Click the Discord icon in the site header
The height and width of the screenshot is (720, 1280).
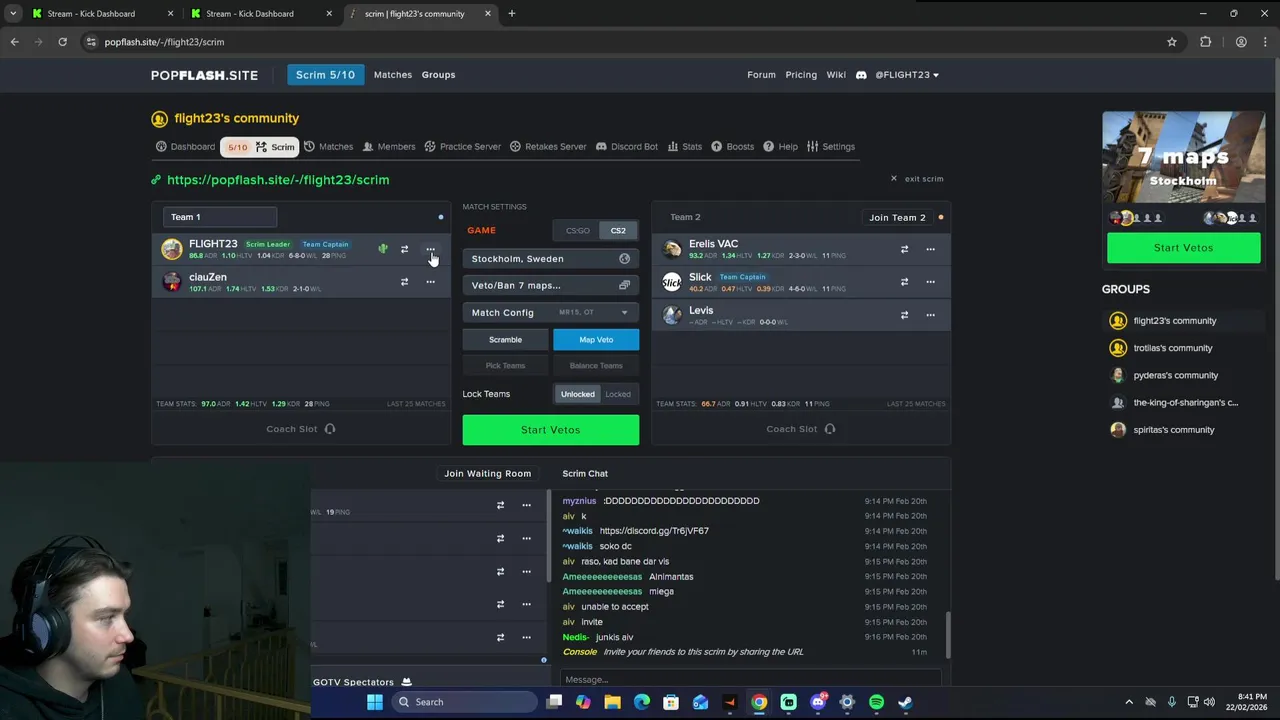tap(861, 75)
